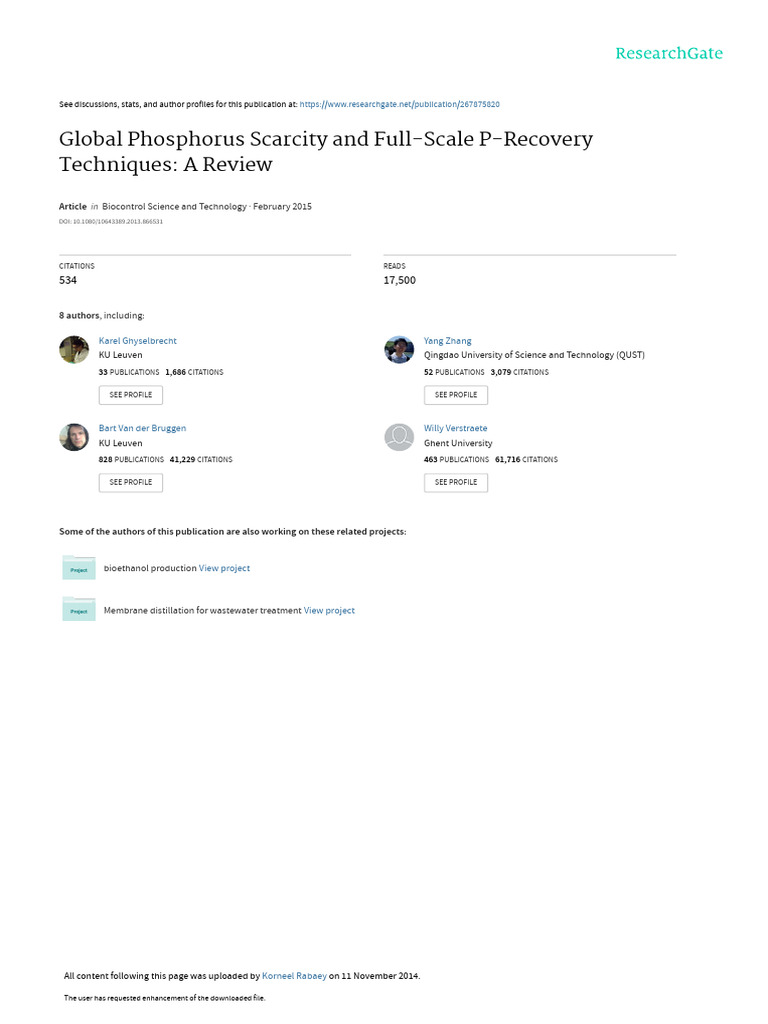Click Bart Van der Bruggen's profile photo
This screenshot has width=768, height=1024.
(x=74, y=437)
